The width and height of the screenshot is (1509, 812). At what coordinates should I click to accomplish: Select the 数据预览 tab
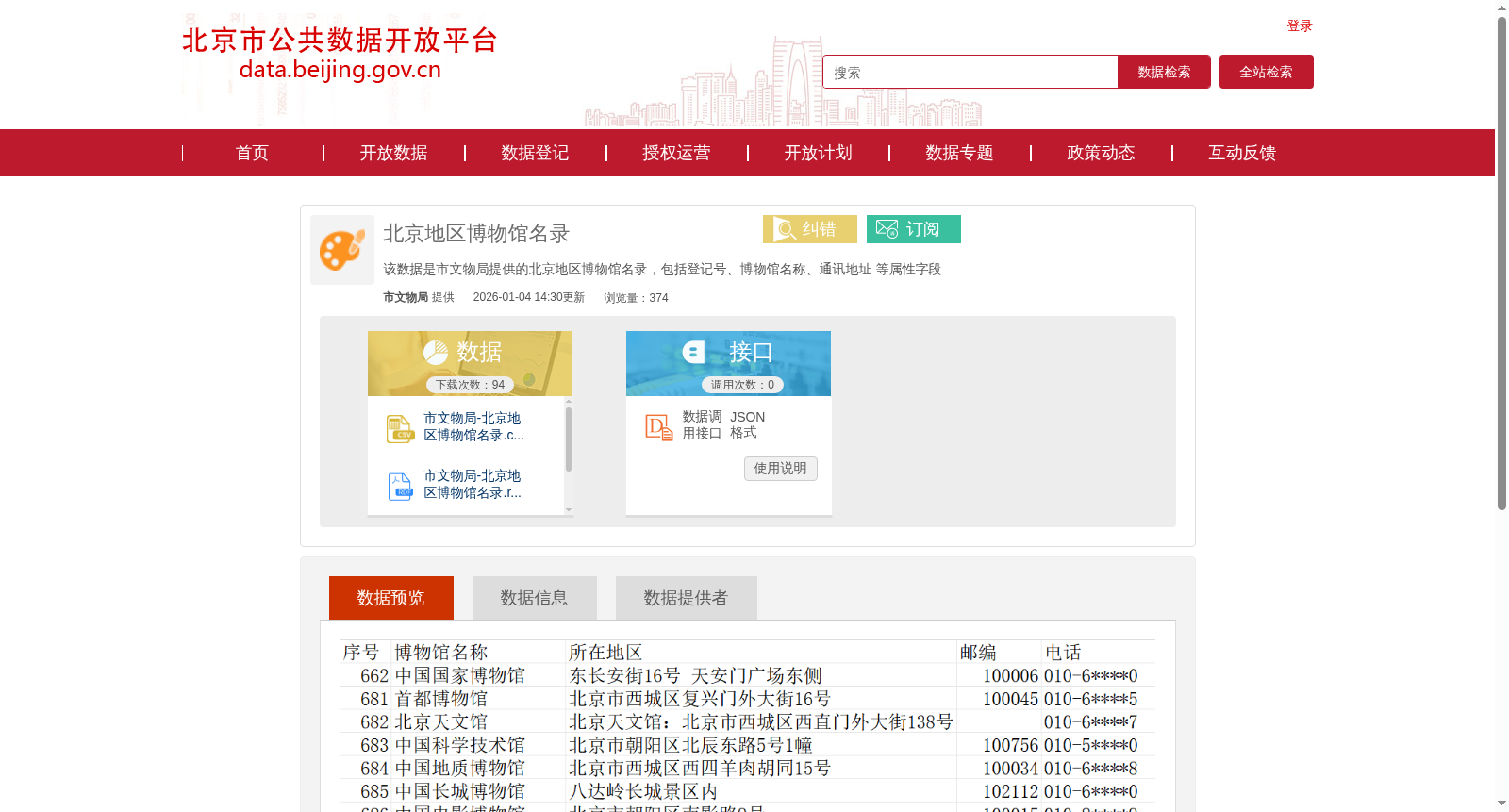coord(391,598)
